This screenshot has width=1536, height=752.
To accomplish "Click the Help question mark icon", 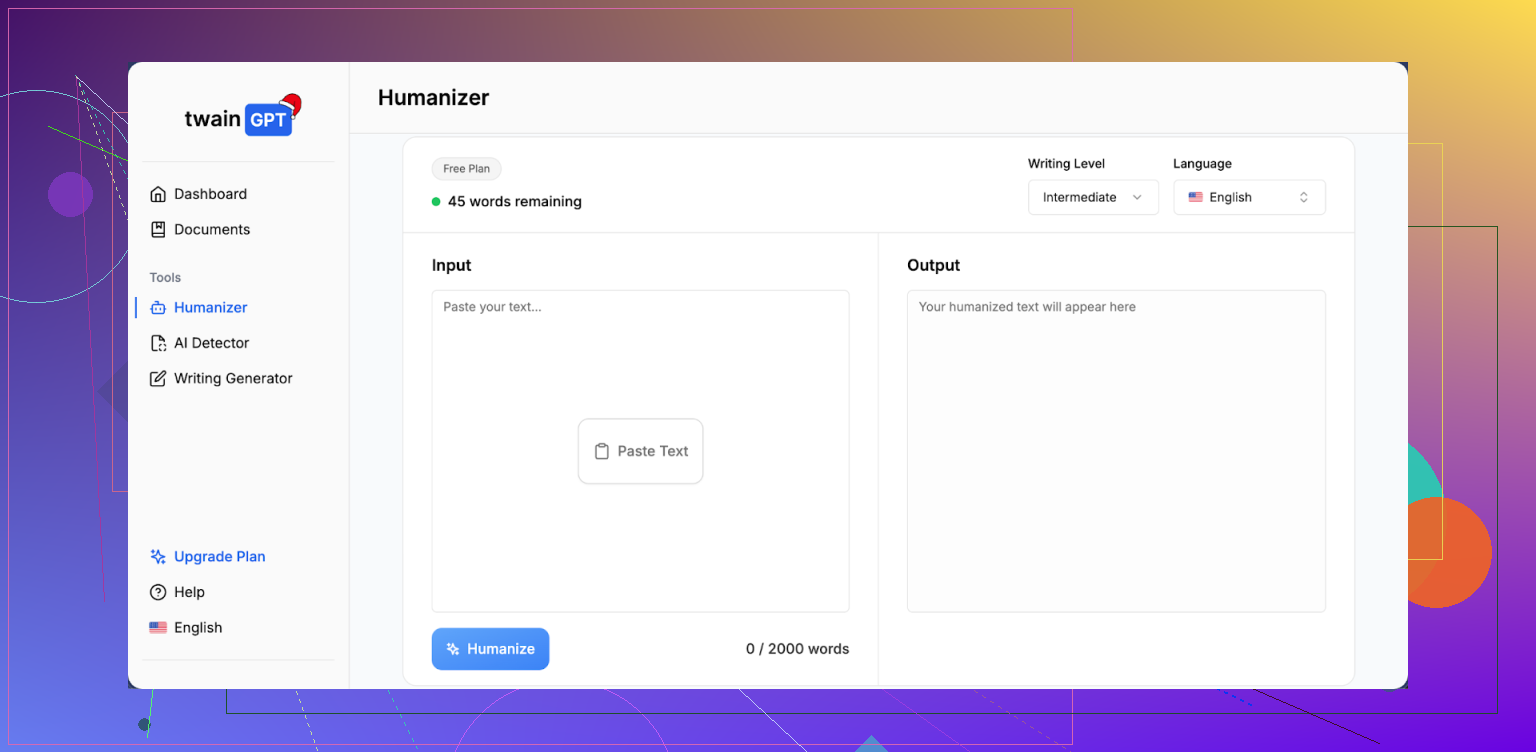I will 158,592.
